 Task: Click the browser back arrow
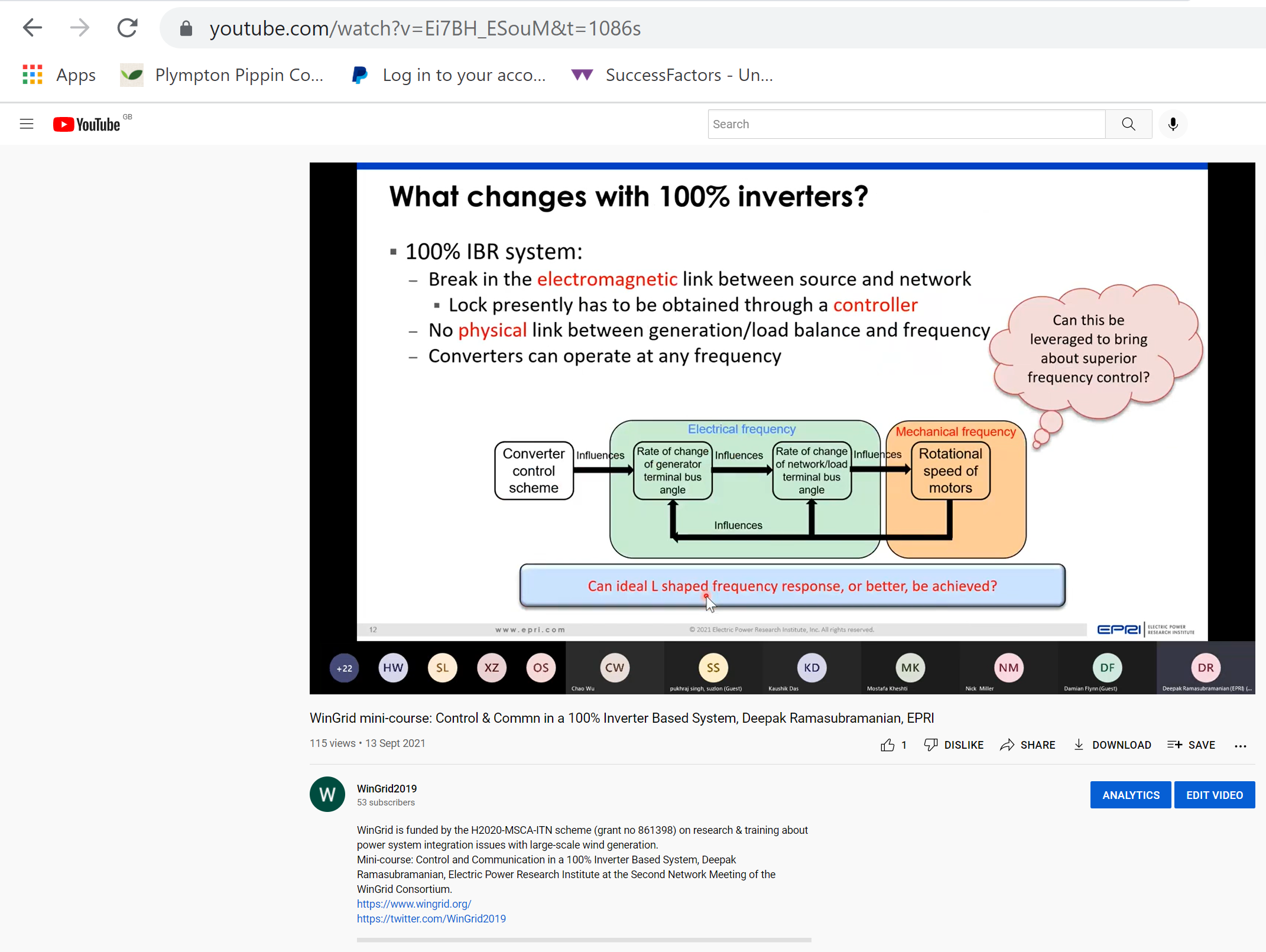coord(33,28)
